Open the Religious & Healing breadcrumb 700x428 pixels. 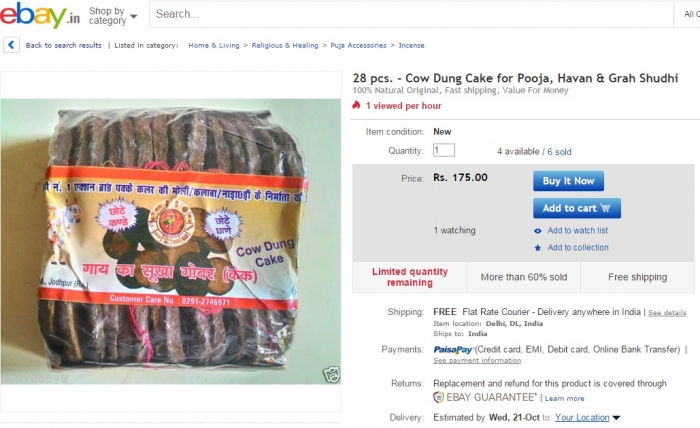click(284, 45)
